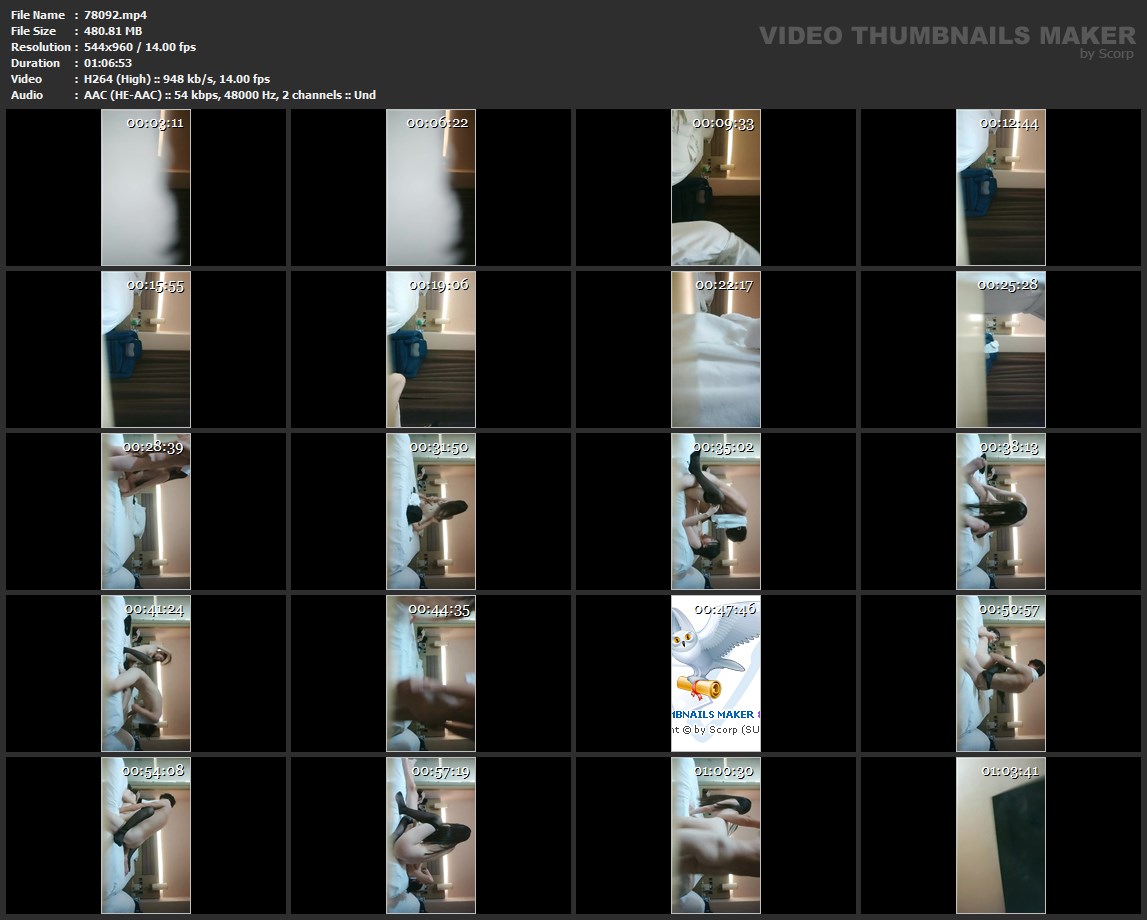Select the frame at 00:06:22
This screenshot has width=1147, height=920.
click(x=431, y=188)
